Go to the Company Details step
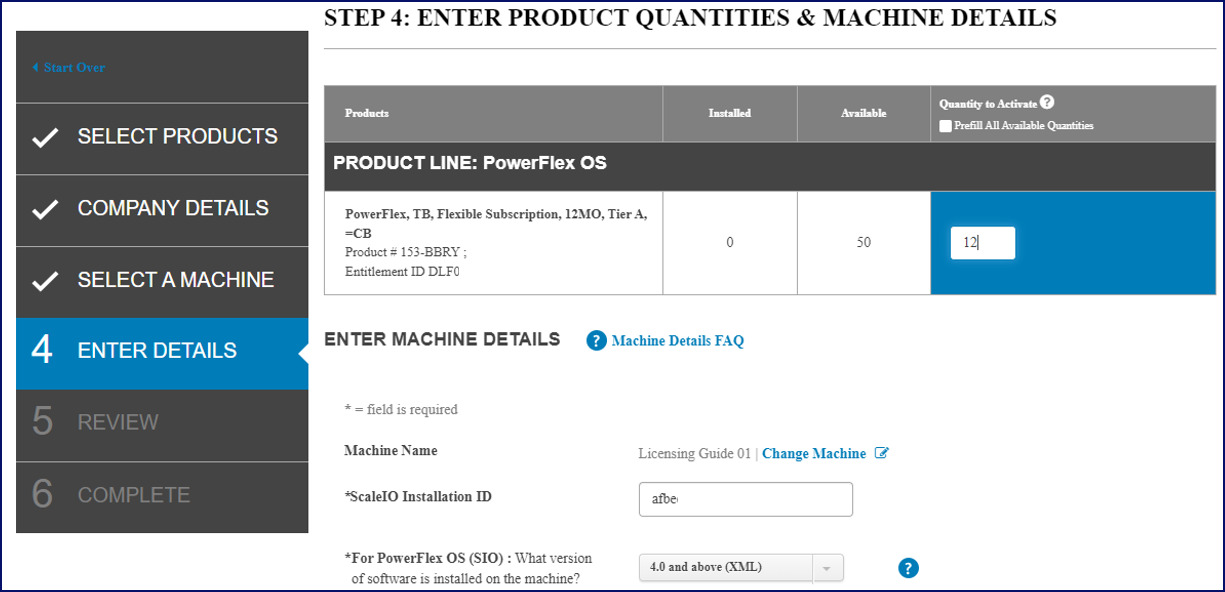This screenshot has width=1225, height=592. [173, 209]
